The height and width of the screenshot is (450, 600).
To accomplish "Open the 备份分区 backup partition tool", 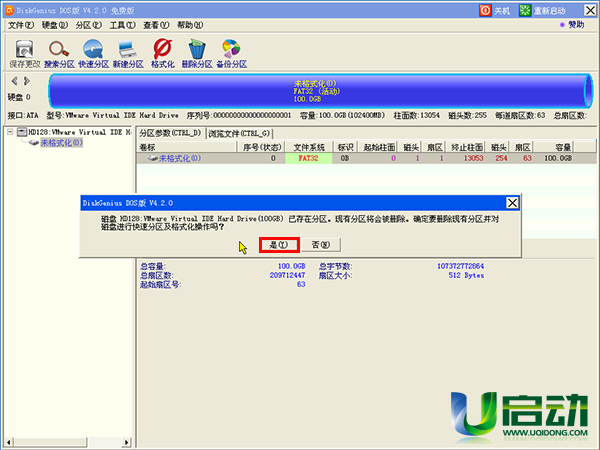I will [232, 54].
